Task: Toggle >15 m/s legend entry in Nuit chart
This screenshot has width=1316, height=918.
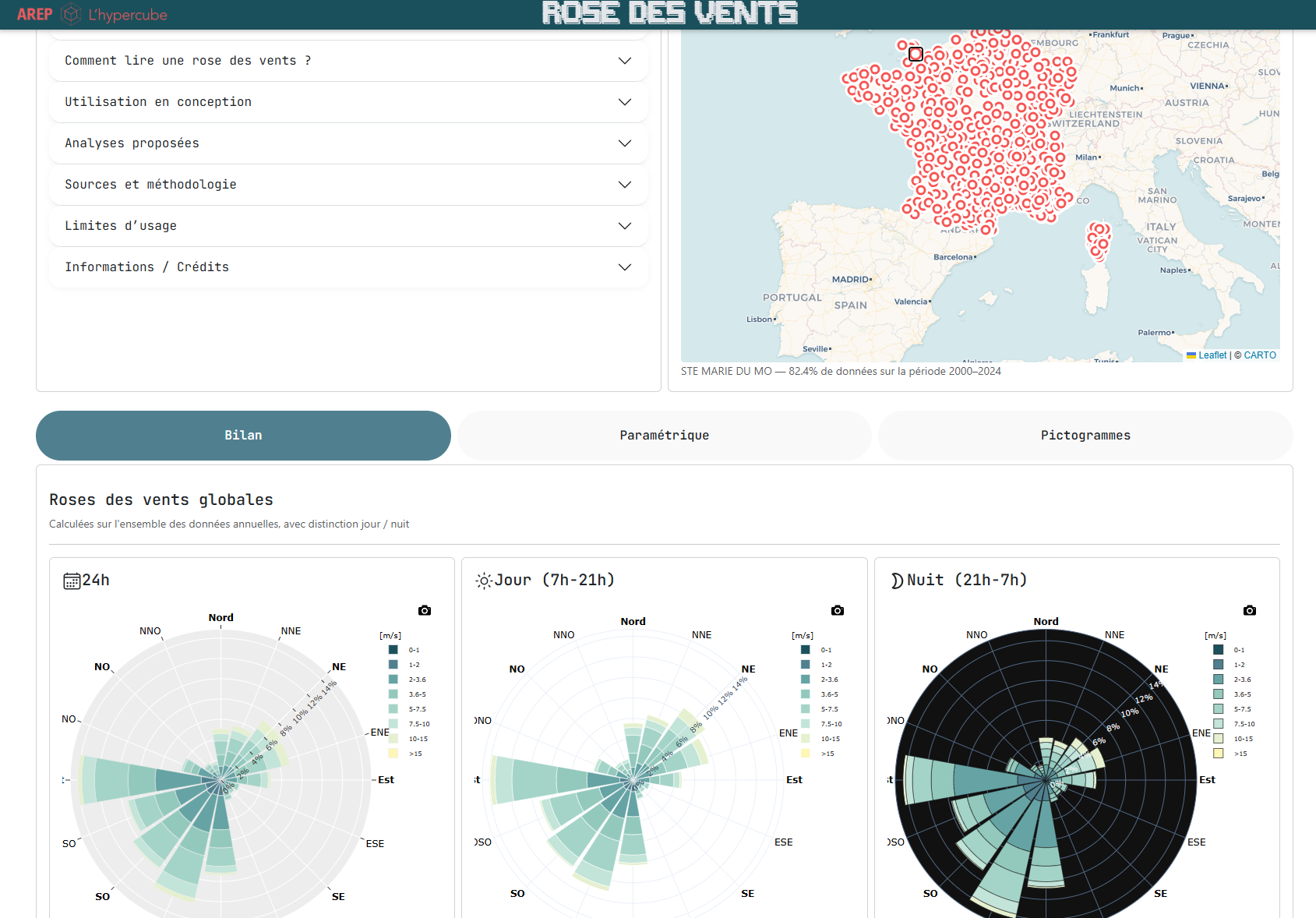Action: [1230, 754]
